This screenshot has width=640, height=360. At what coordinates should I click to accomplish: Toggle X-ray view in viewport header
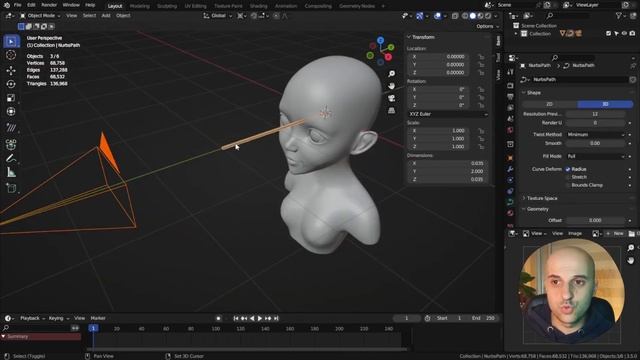(x=455, y=16)
